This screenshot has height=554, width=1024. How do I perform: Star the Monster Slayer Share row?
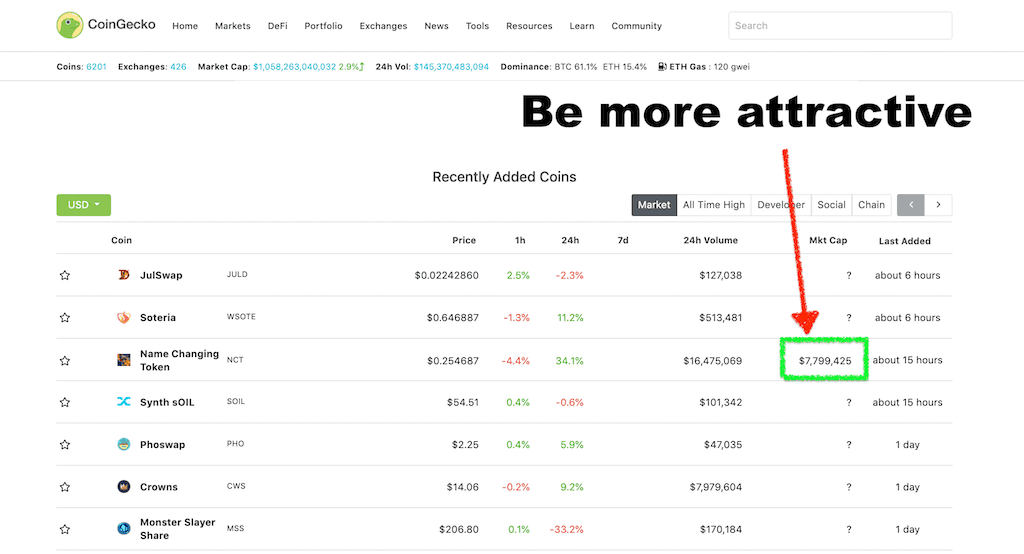(65, 529)
